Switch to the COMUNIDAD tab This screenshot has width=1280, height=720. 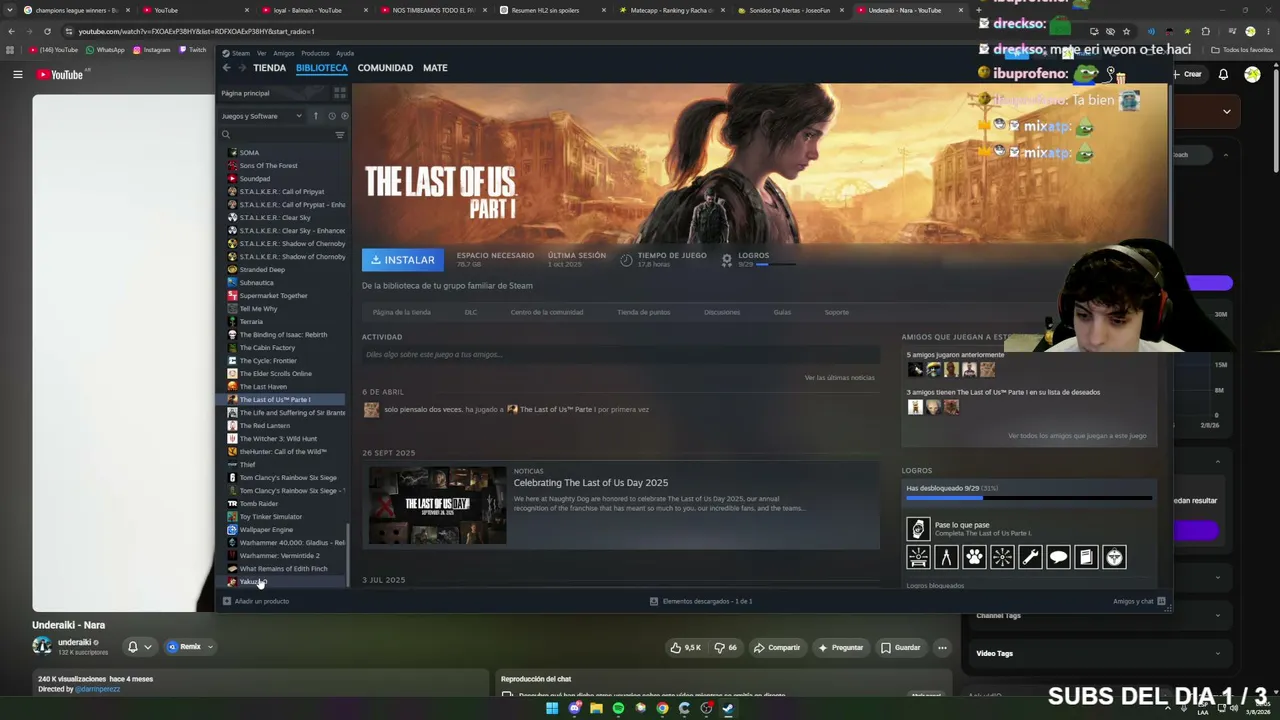(385, 68)
